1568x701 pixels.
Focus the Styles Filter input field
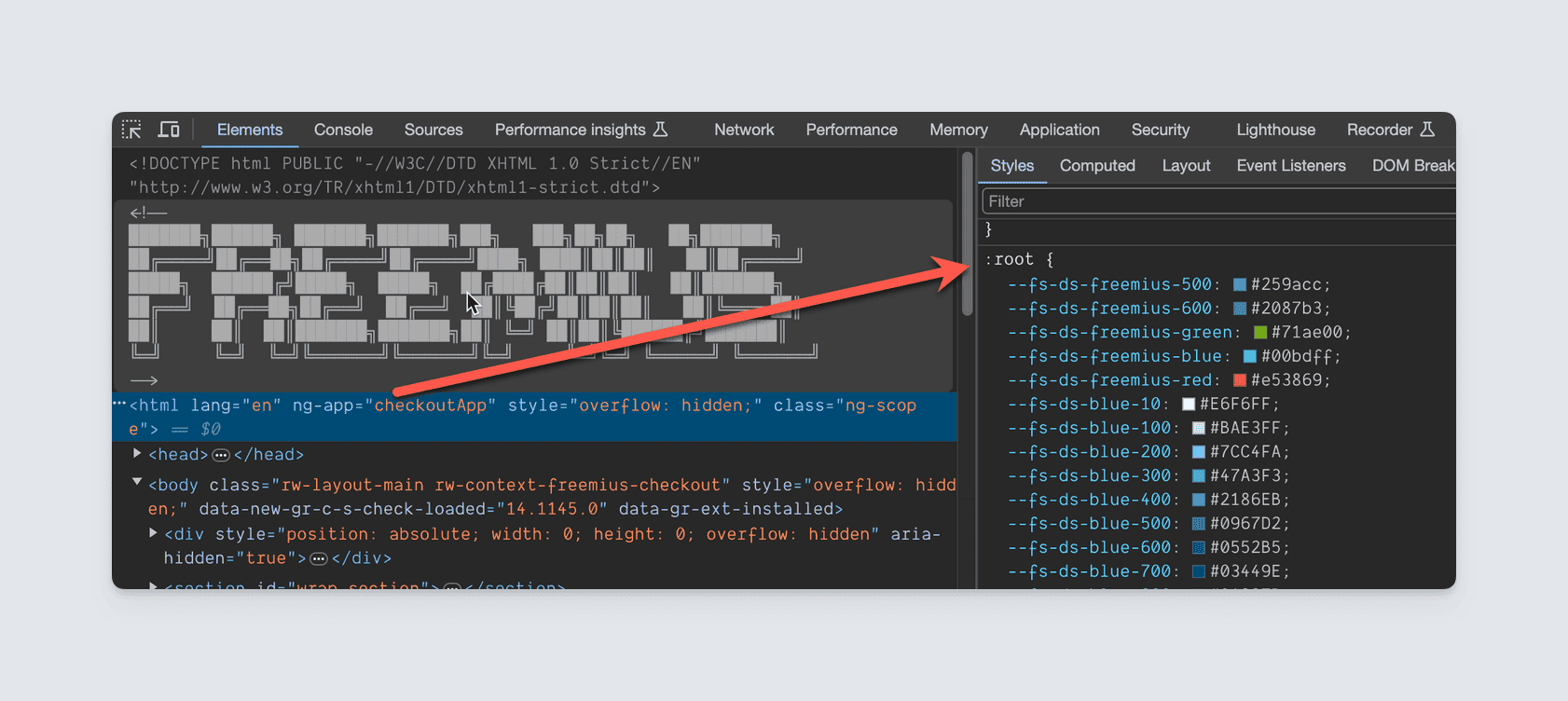1218,201
